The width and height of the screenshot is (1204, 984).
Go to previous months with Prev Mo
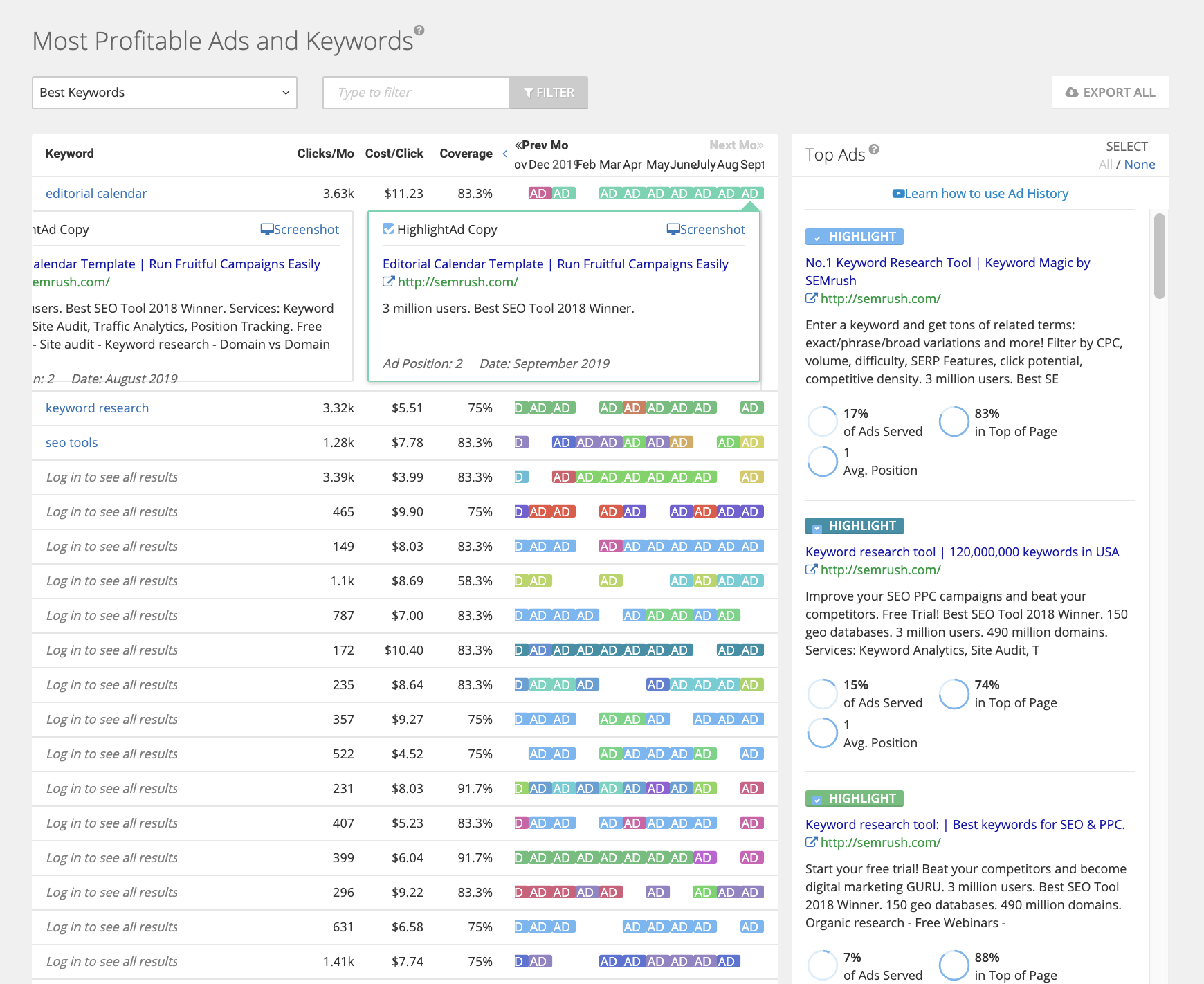[x=541, y=145]
